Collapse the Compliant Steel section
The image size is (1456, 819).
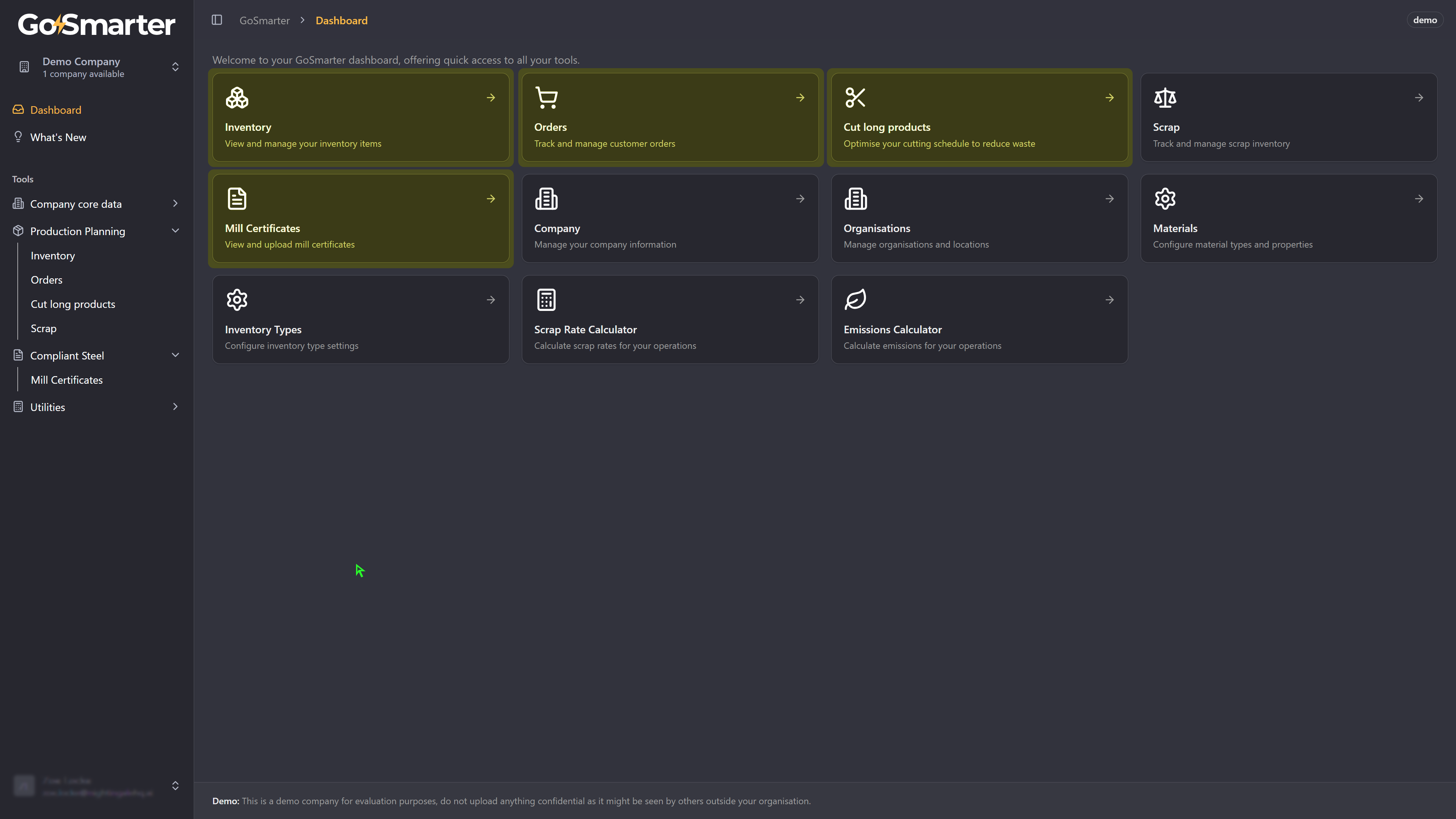175,355
